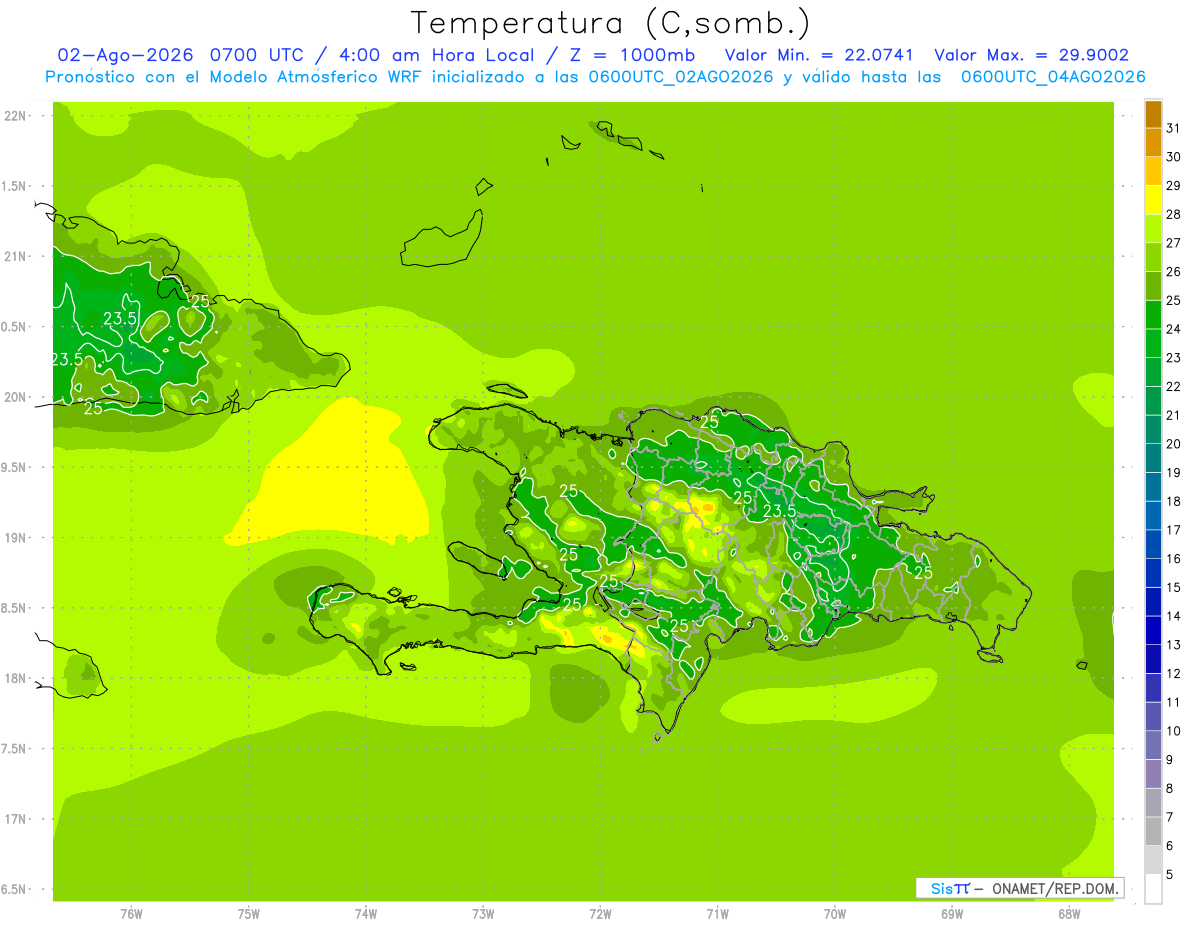Click the '70W' longitude axis label
The image size is (1200, 927).
[x=835, y=914]
